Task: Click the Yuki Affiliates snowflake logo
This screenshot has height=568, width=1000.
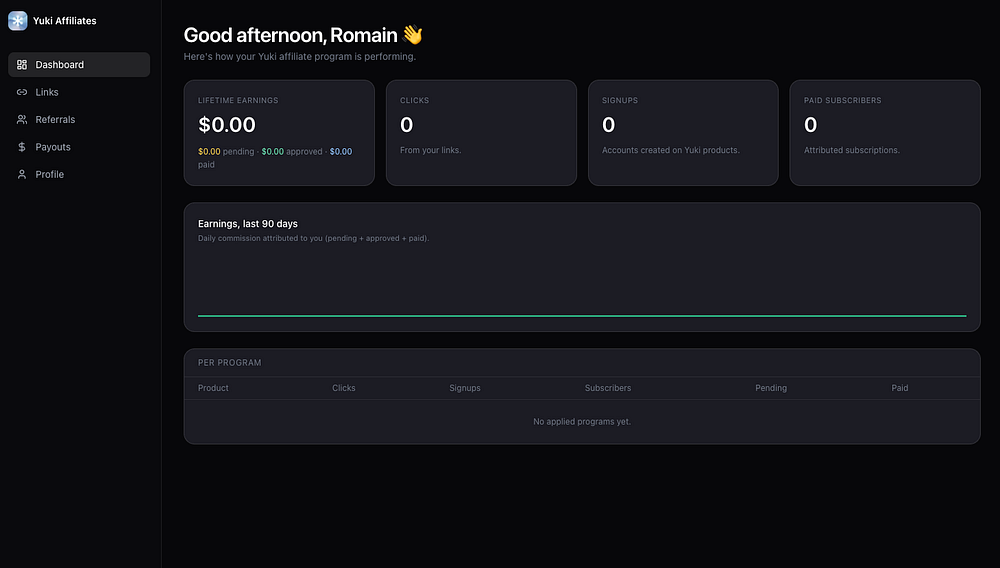Action: (18, 21)
